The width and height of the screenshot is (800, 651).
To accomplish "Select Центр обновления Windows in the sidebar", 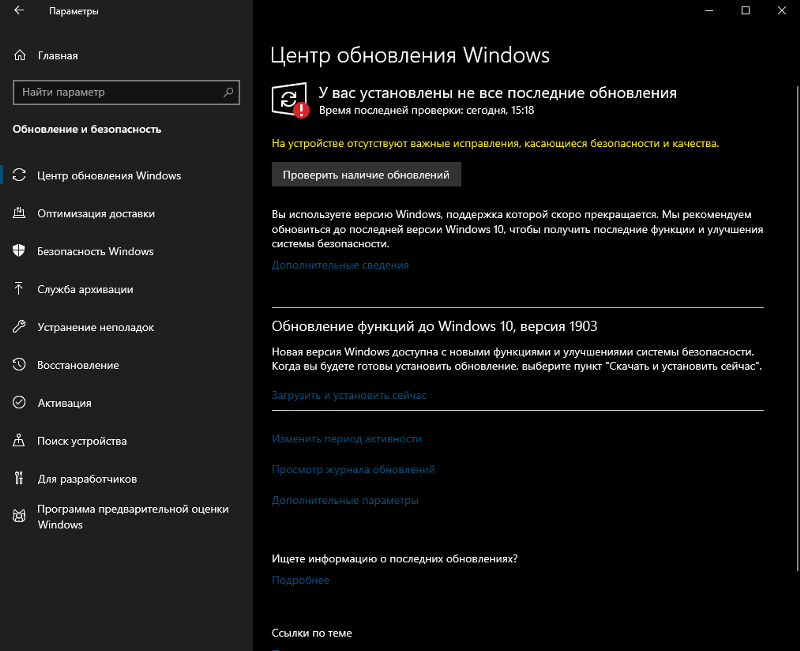I will [x=109, y=176].
